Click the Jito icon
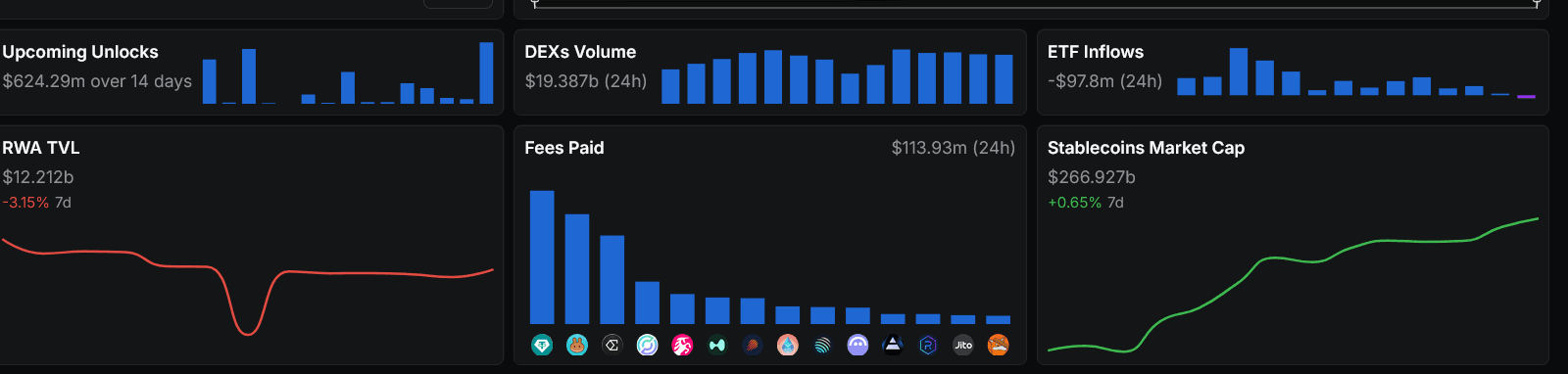 point(963,345)
